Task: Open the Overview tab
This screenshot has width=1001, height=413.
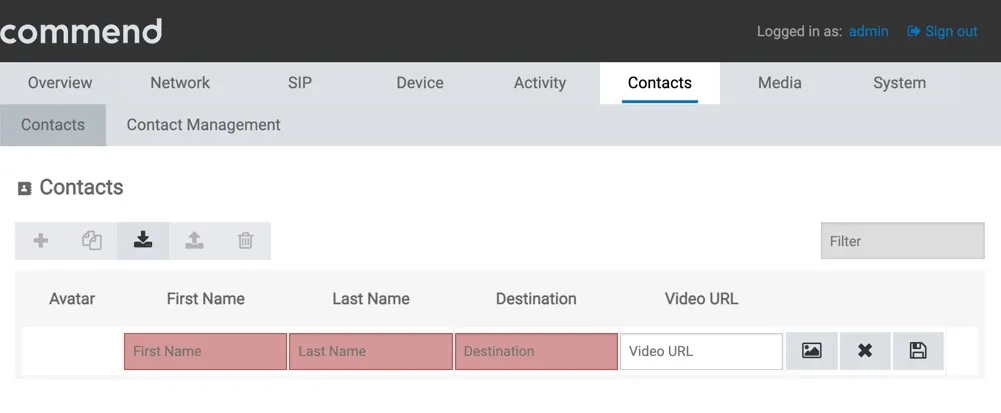Action: tap(60, 83)
